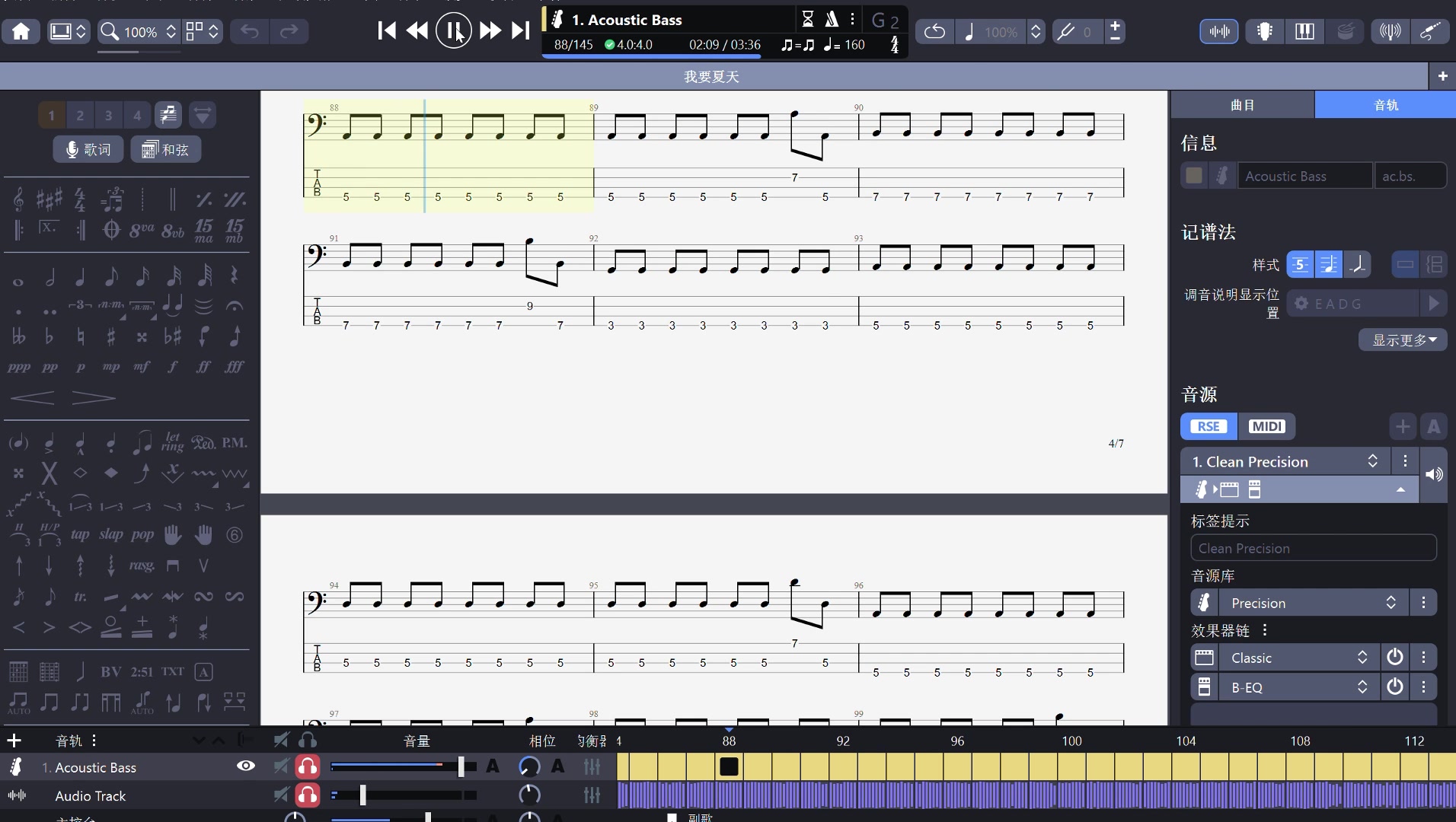Toggle the count-in hourglass icon
The height and width of the screenshot is (822, 1456).
click(x=808, y=19)
